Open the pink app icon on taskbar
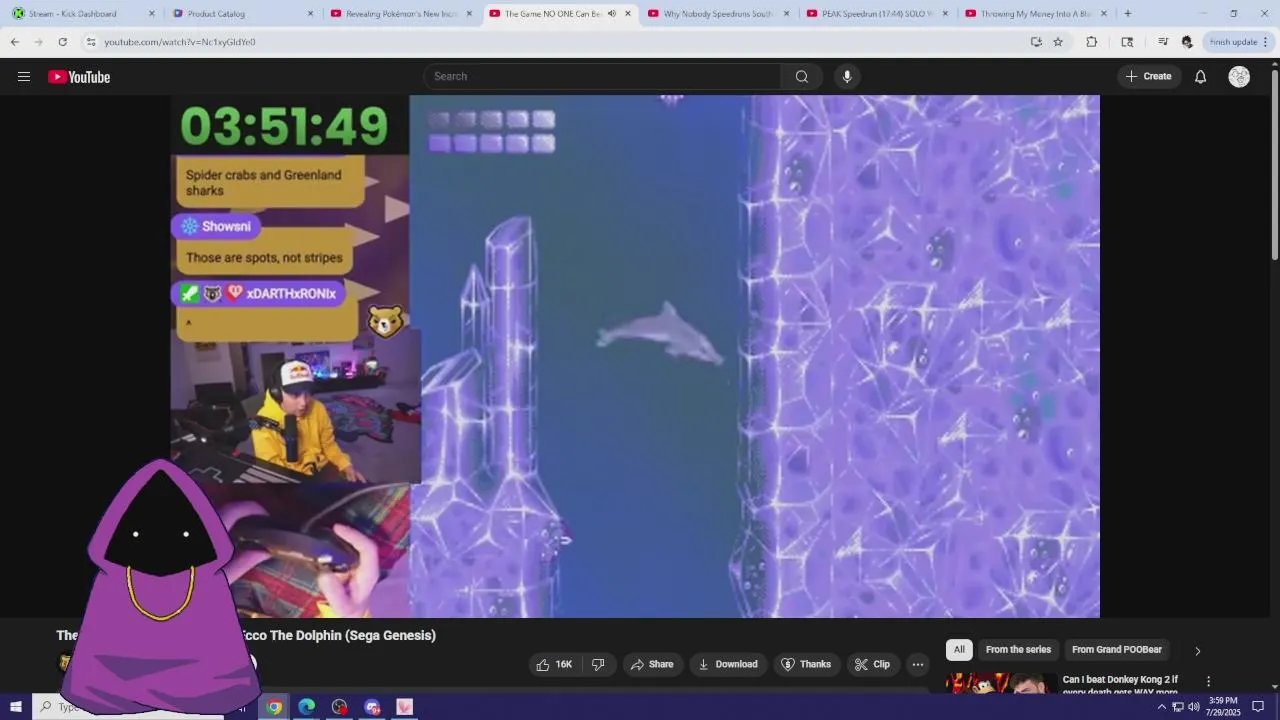 pyautogui.click(x=405, y=707)
